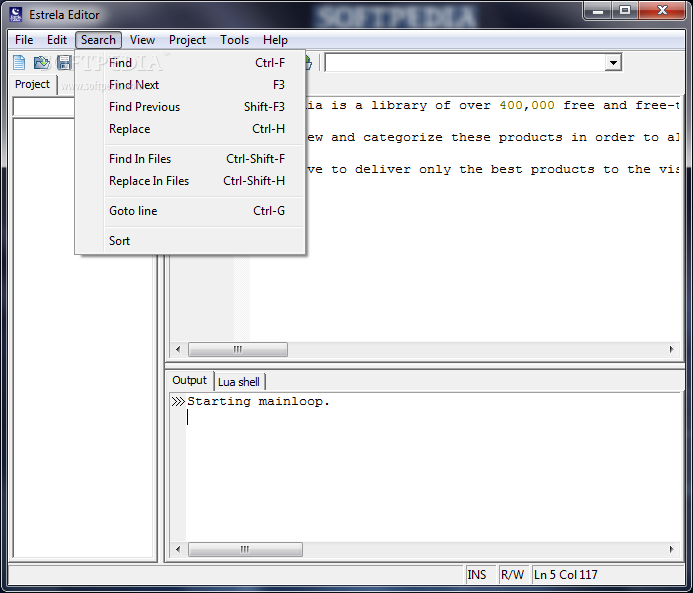Click output pane scrollbar right arrow
Viewport: 693px width, 593px height.
[x=671, y=549]
